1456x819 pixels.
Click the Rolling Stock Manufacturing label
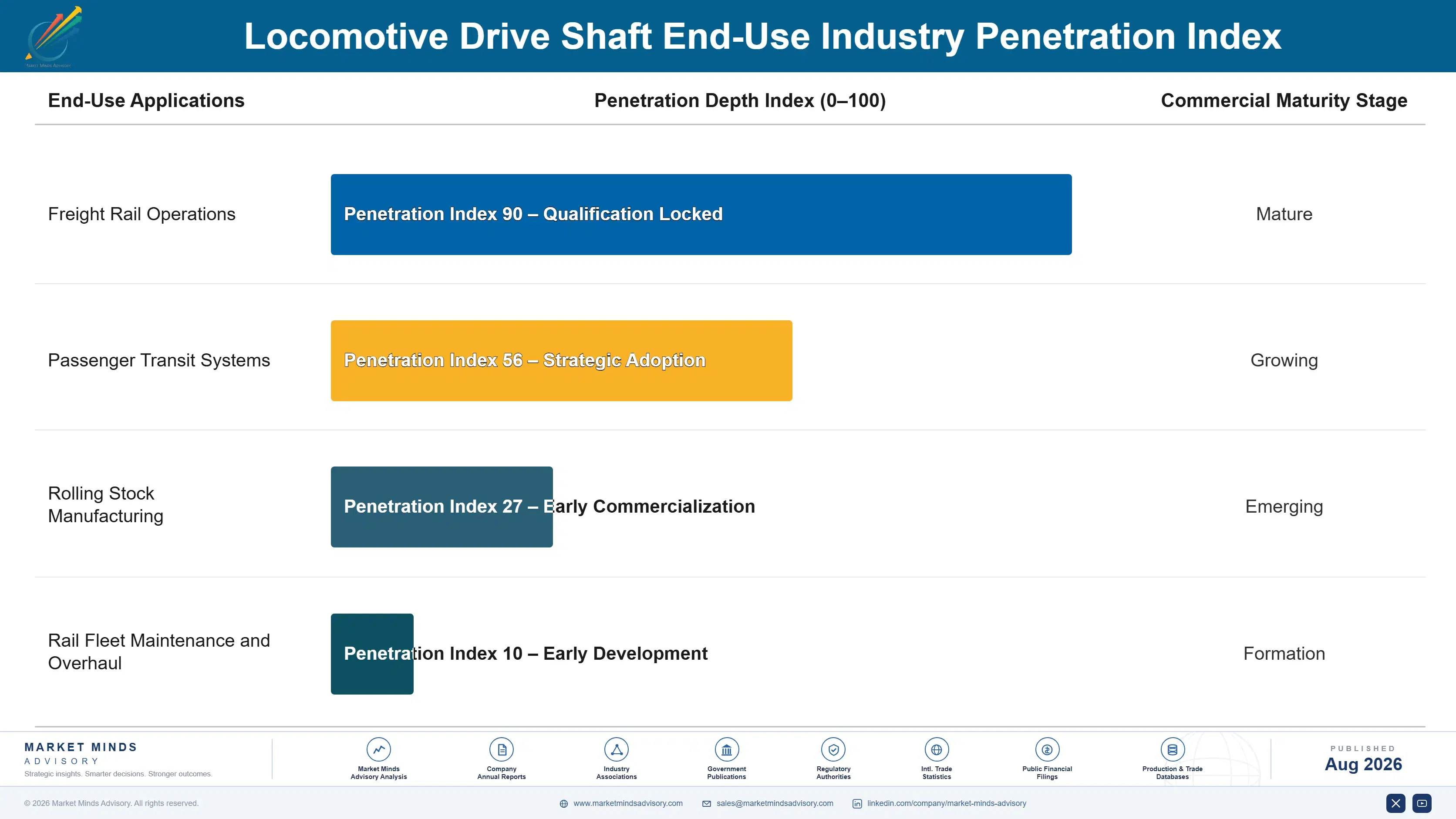(106, 504)
